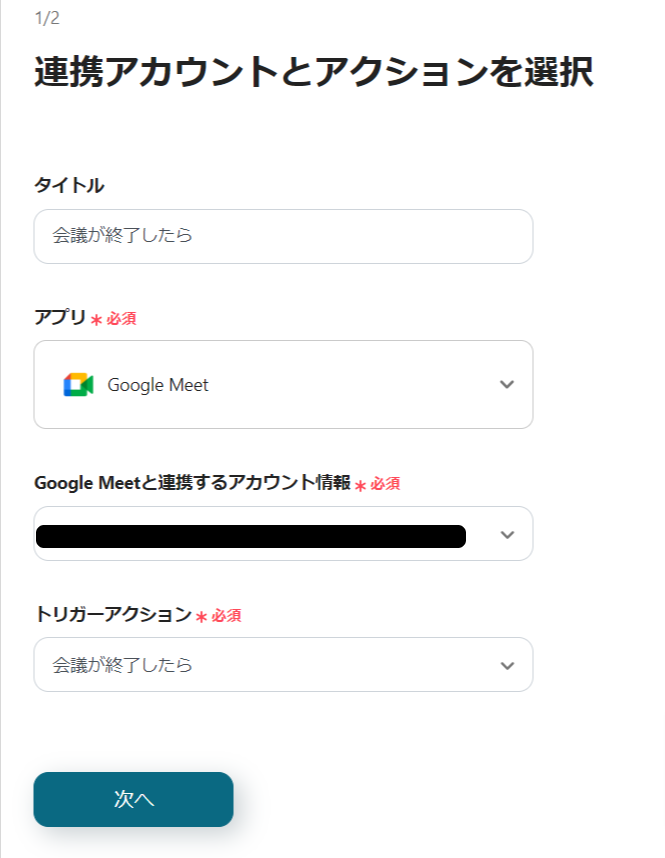Click the 必須 marker beside account info label
Viewport: 665px width, 858px height.
point(385,484)
